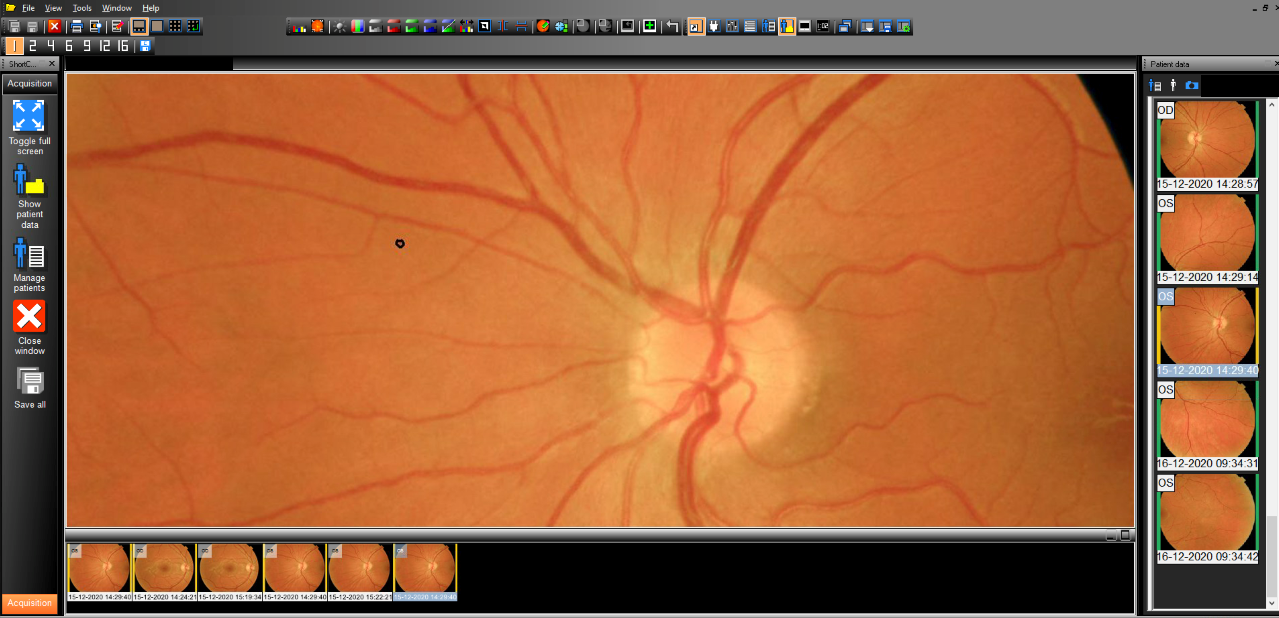1279x618 pixels.
Task: Select the 16-image grid layout
Action: coord(122,46)
